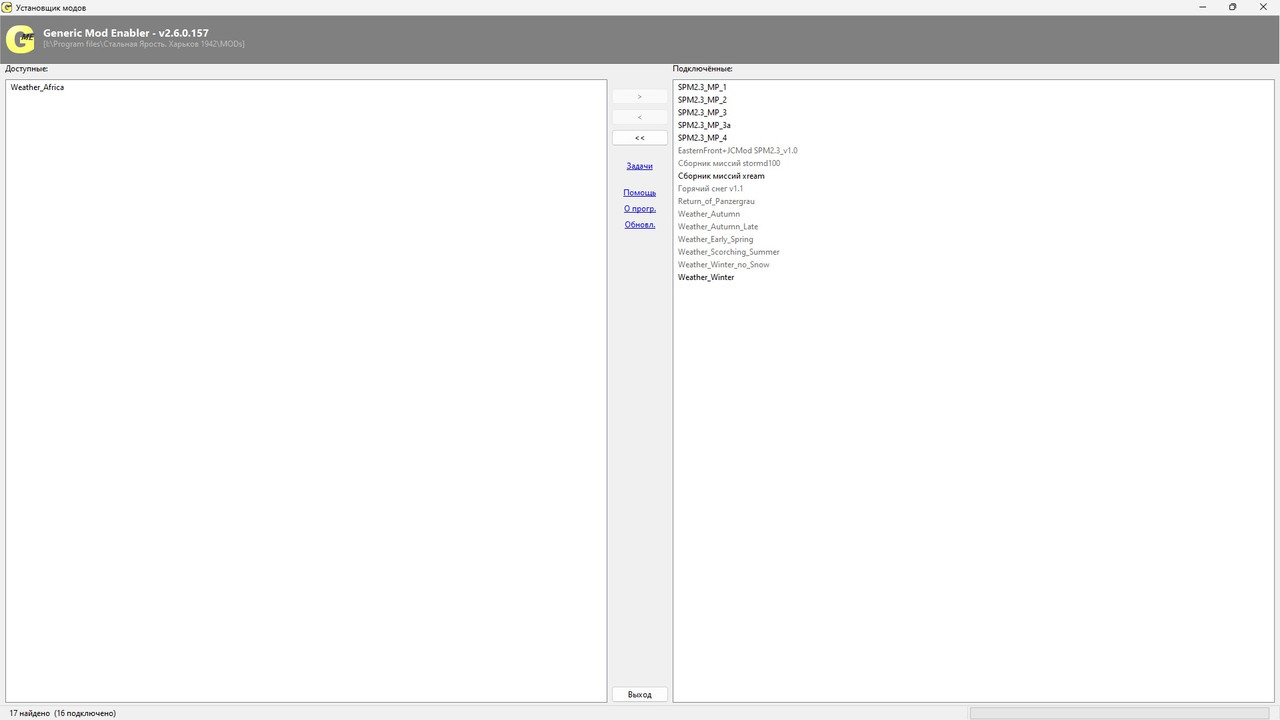This screenshot has height=720, width=1280.
Task: Open the О прогр. link
Action: click(x=640, y=209)
